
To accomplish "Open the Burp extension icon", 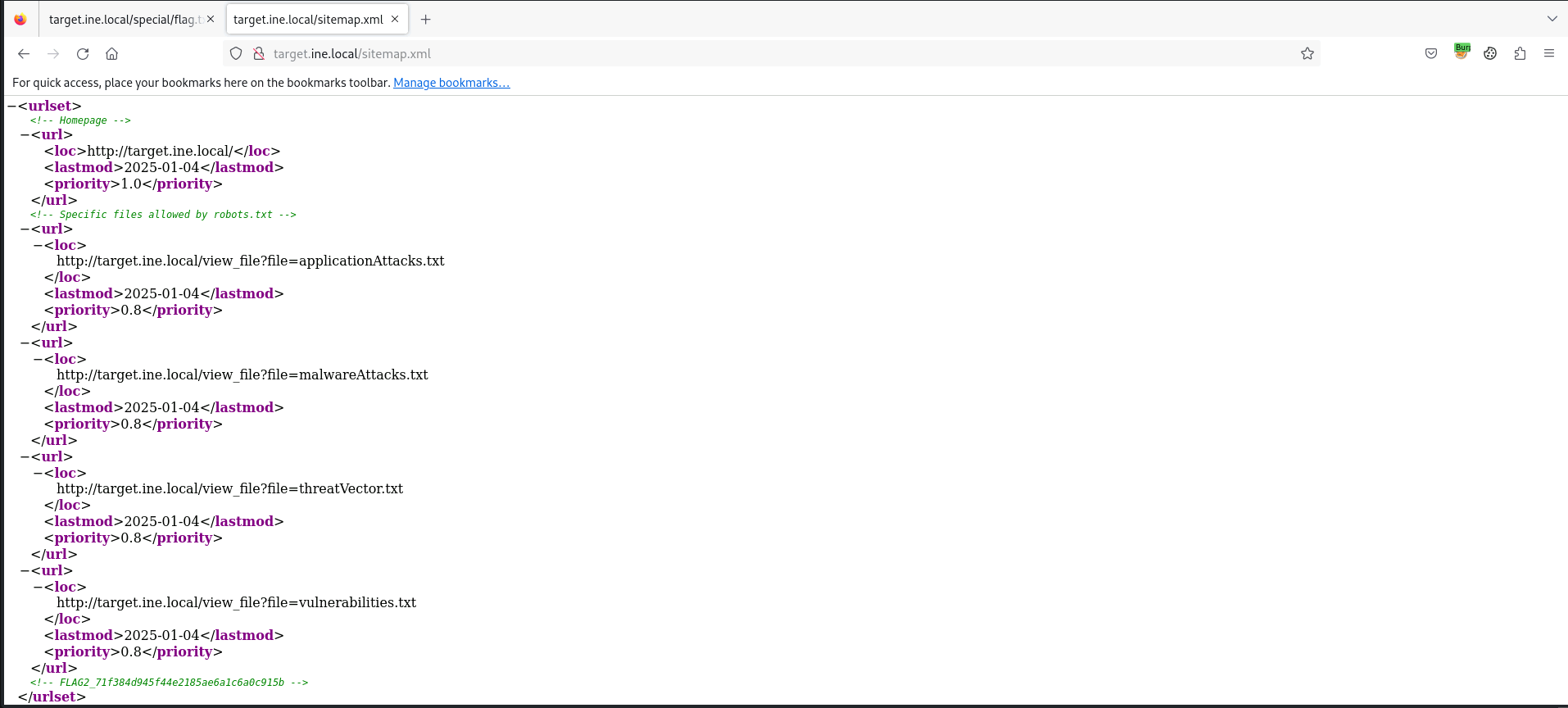I will (x=1462, y=51).
